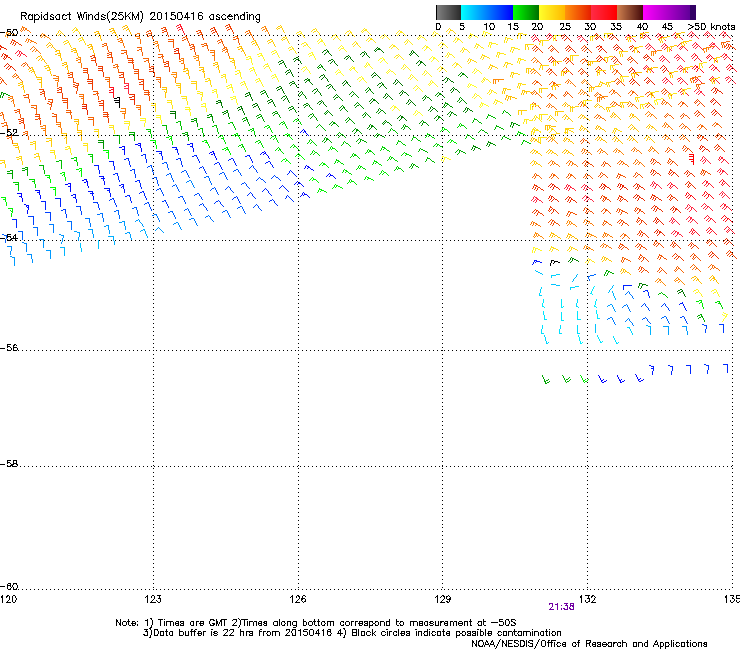Click the title text Rapidscat Winds(25KM)

(82, 17)
